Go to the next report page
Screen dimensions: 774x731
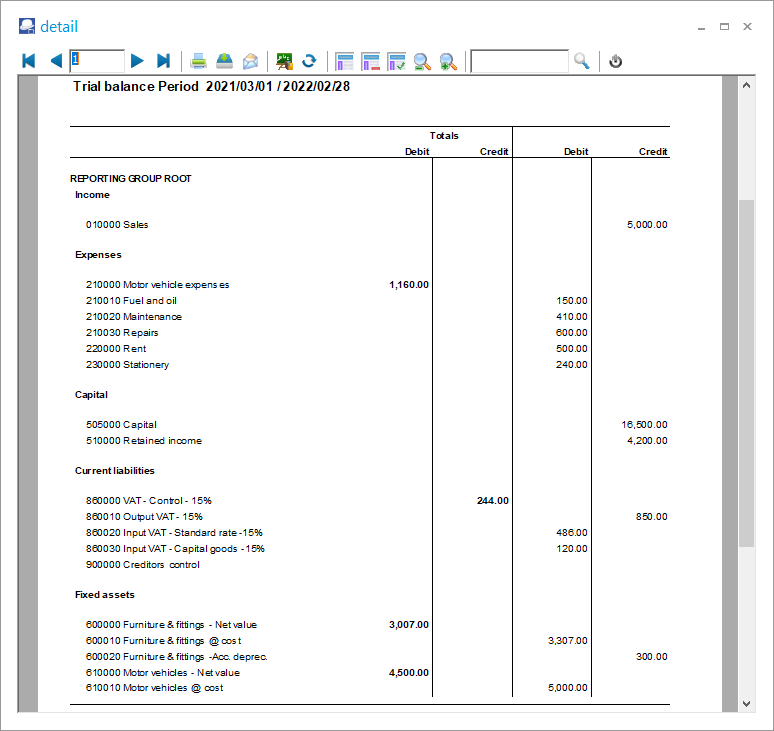(138, 61)
